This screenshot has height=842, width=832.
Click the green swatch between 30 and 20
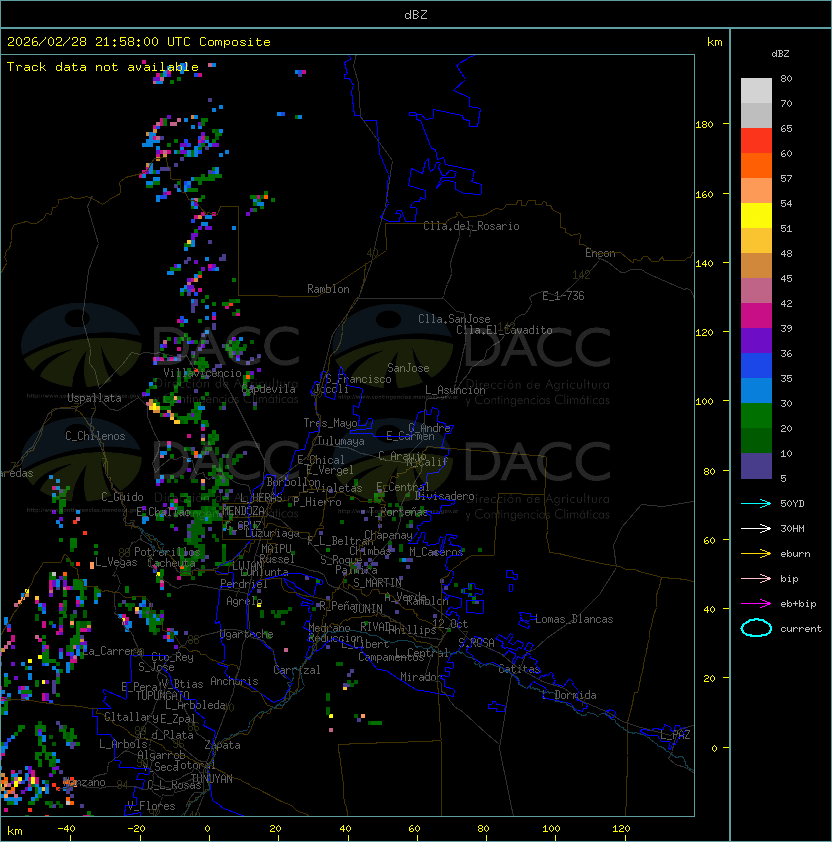[x=756, y=415]
